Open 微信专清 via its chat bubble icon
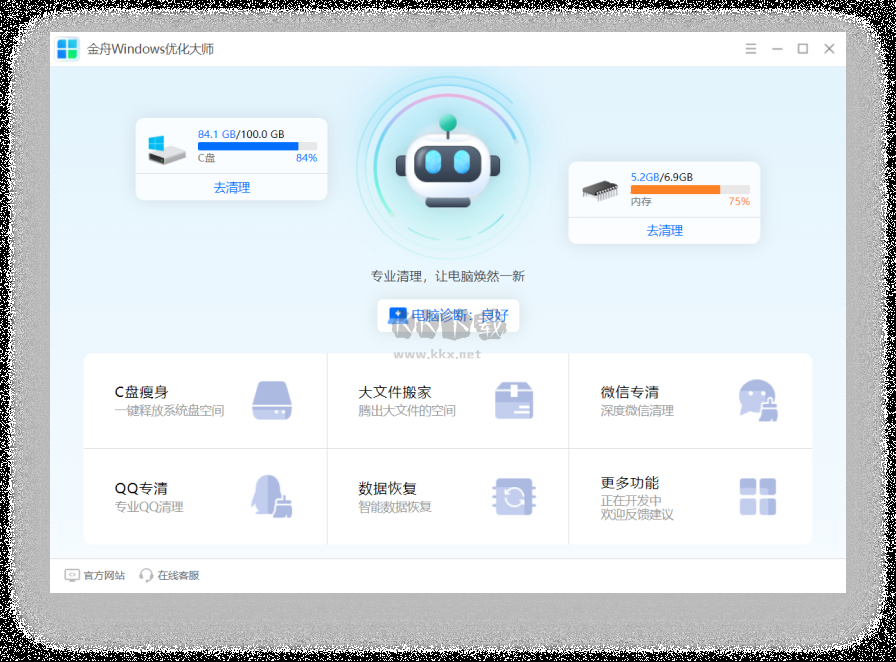The image size is (896, 662). tap(757, 400)
